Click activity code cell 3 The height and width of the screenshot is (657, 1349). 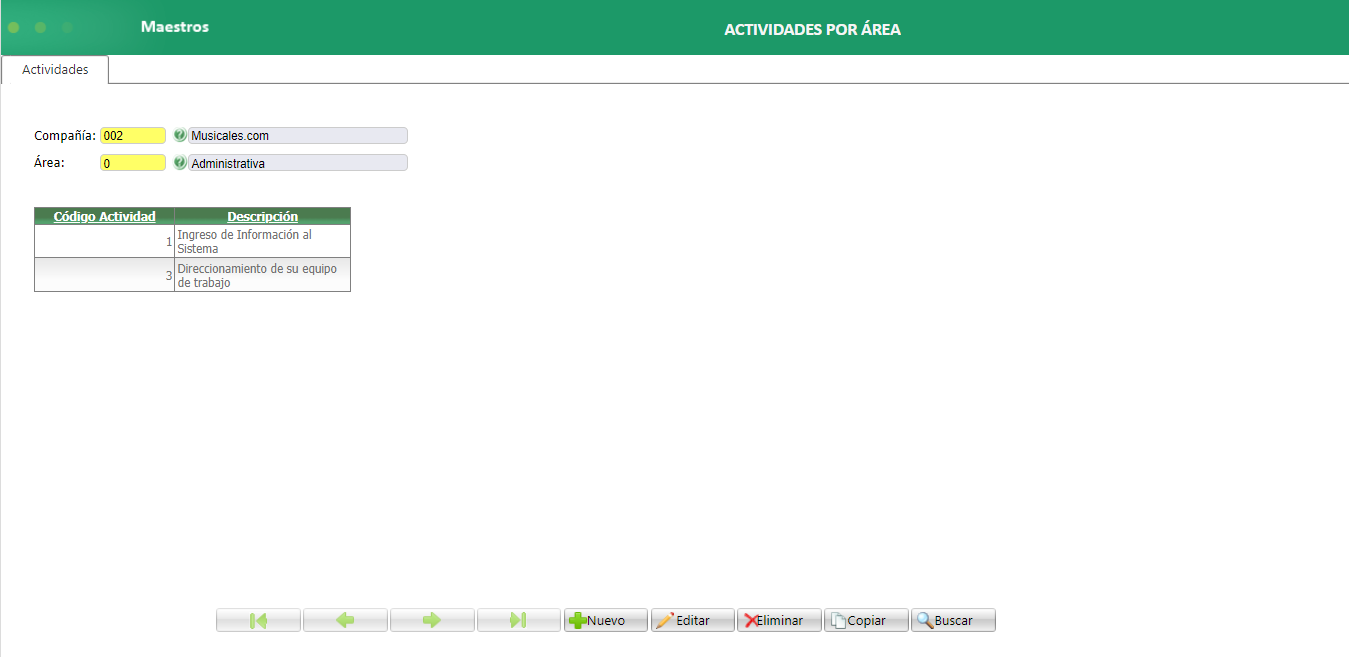pos(104,275)
